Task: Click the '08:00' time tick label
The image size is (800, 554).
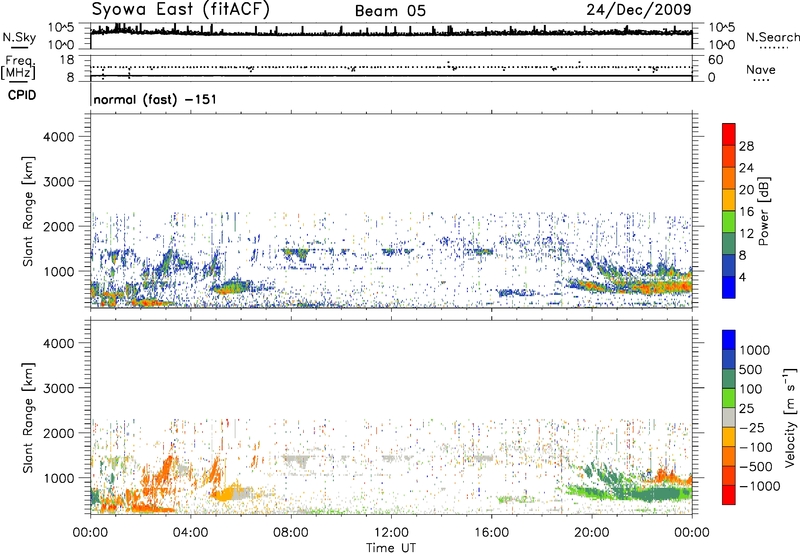Action: [291, 533]
